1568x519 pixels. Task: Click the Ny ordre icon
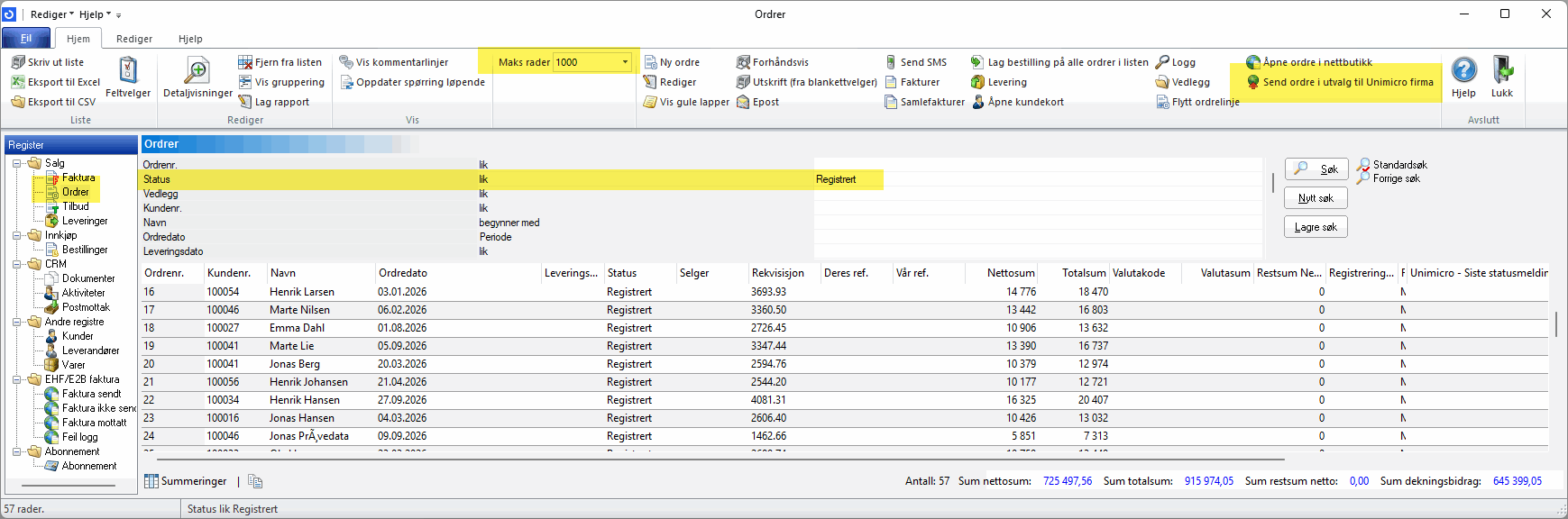[650, 62]
